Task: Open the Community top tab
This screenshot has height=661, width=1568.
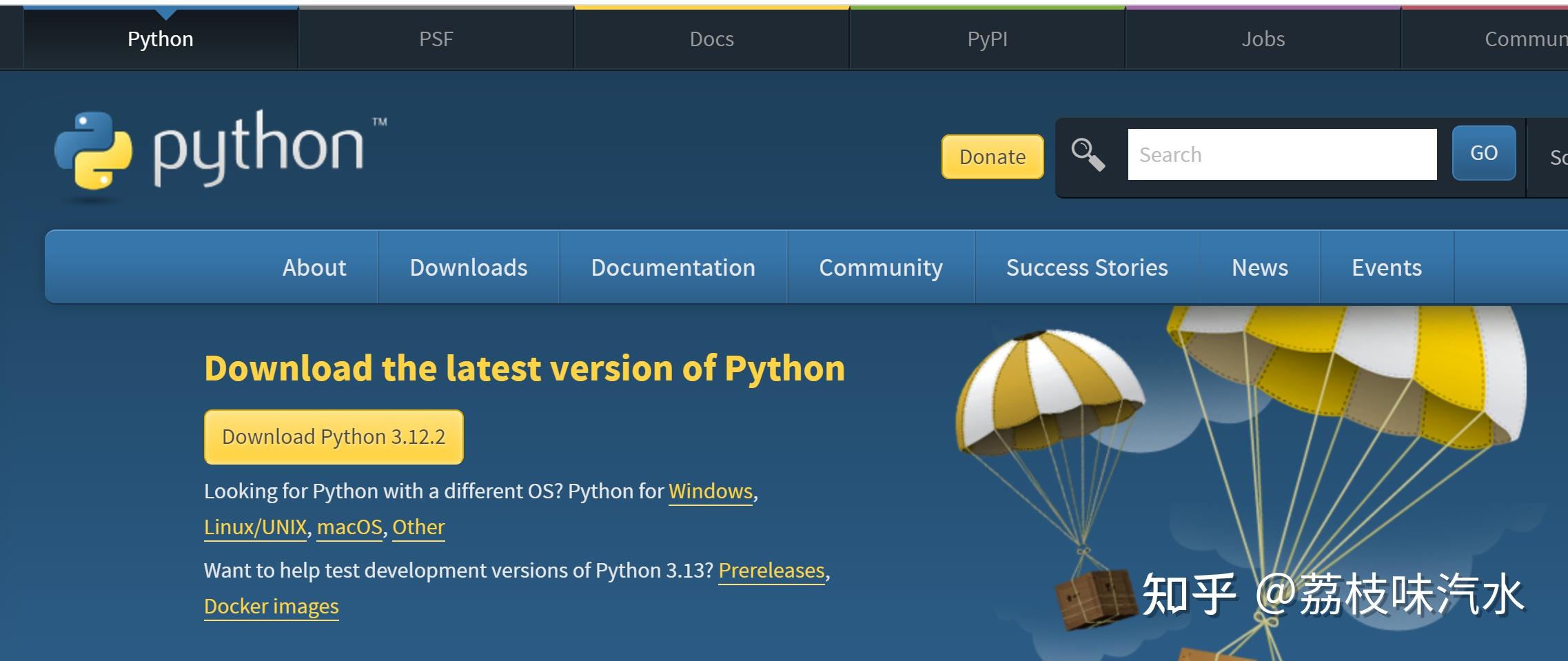Action: click(1485, 39)
